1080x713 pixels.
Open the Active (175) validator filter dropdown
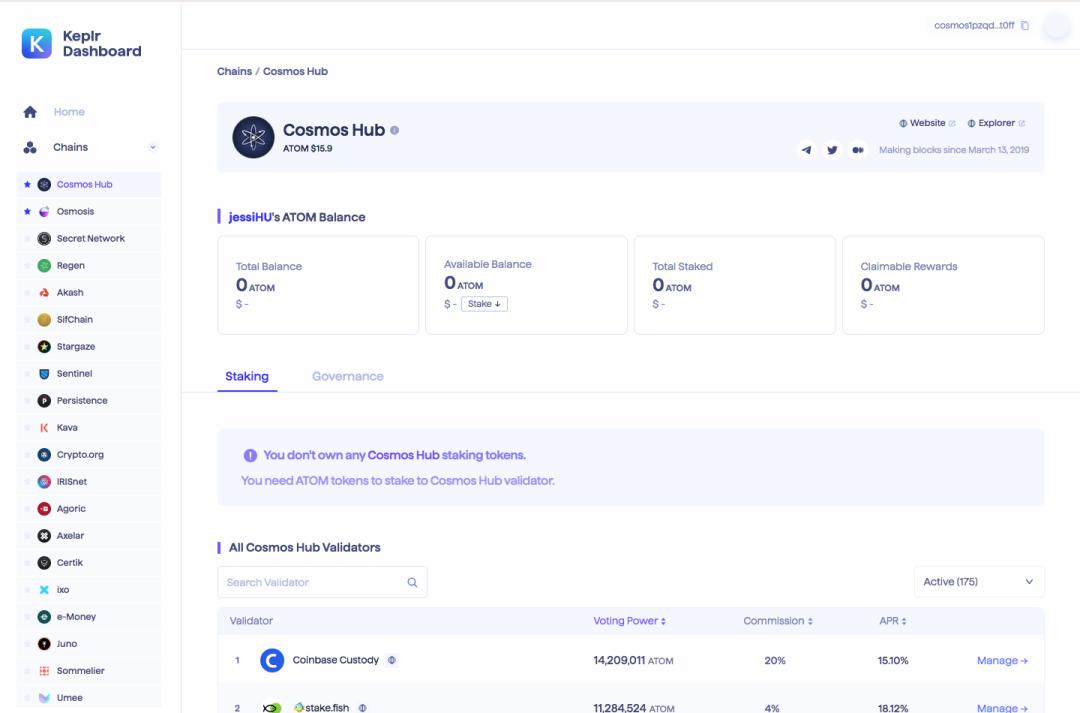tap(978, 582)
